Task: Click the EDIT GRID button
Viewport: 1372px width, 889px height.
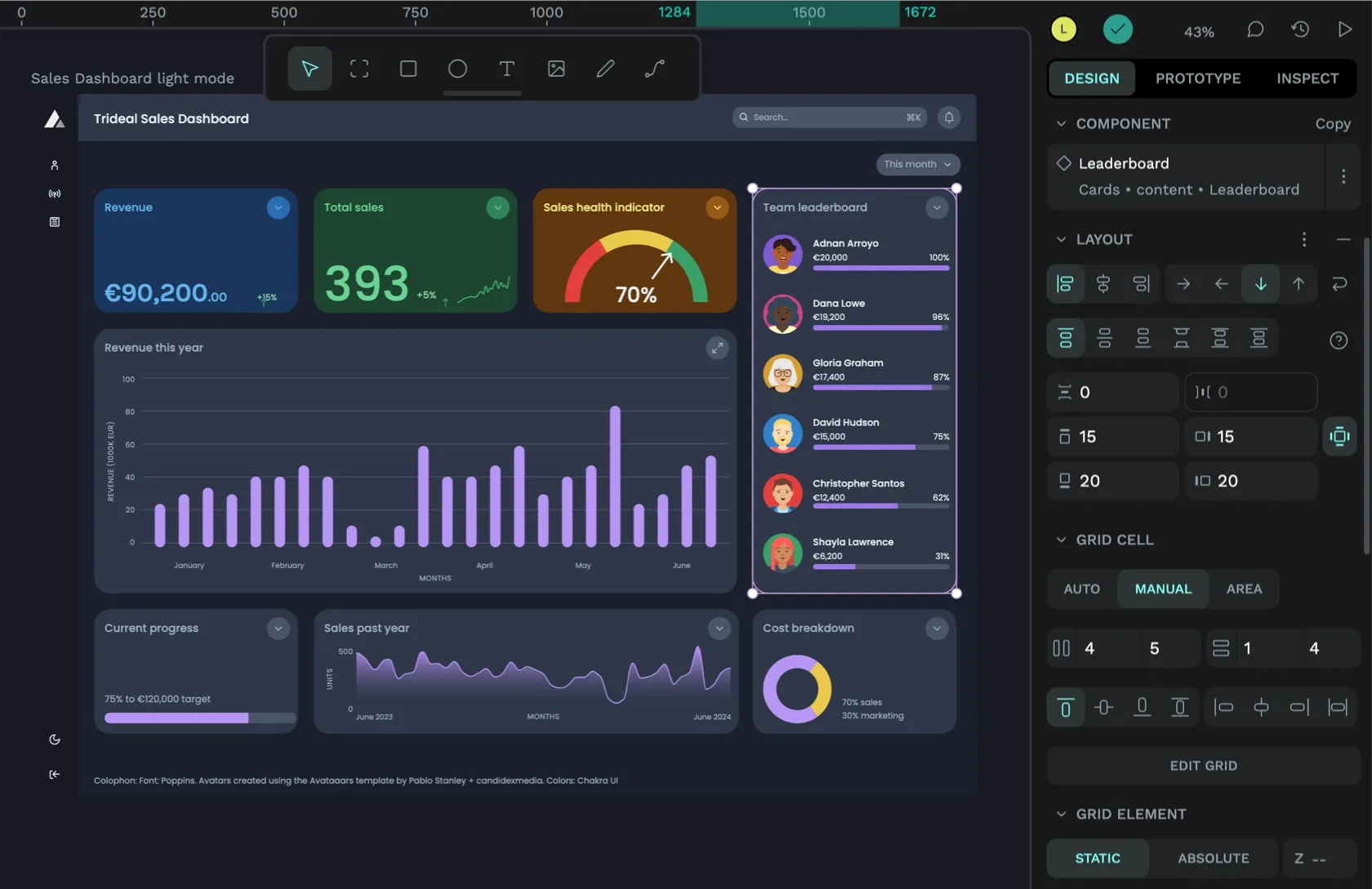Action: click(x=1203, y=766)
